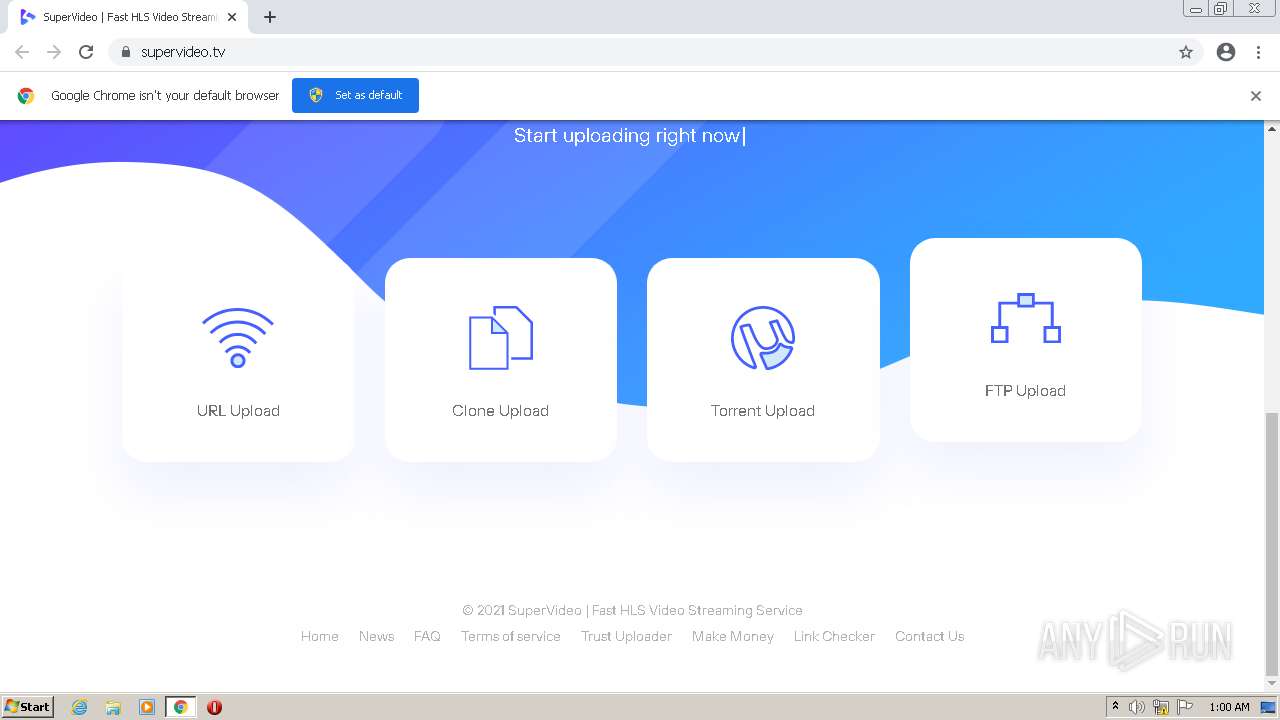Click the FTP Upload network icon
This screenshot has height=720, width=1280.
tap(1025, 318)
